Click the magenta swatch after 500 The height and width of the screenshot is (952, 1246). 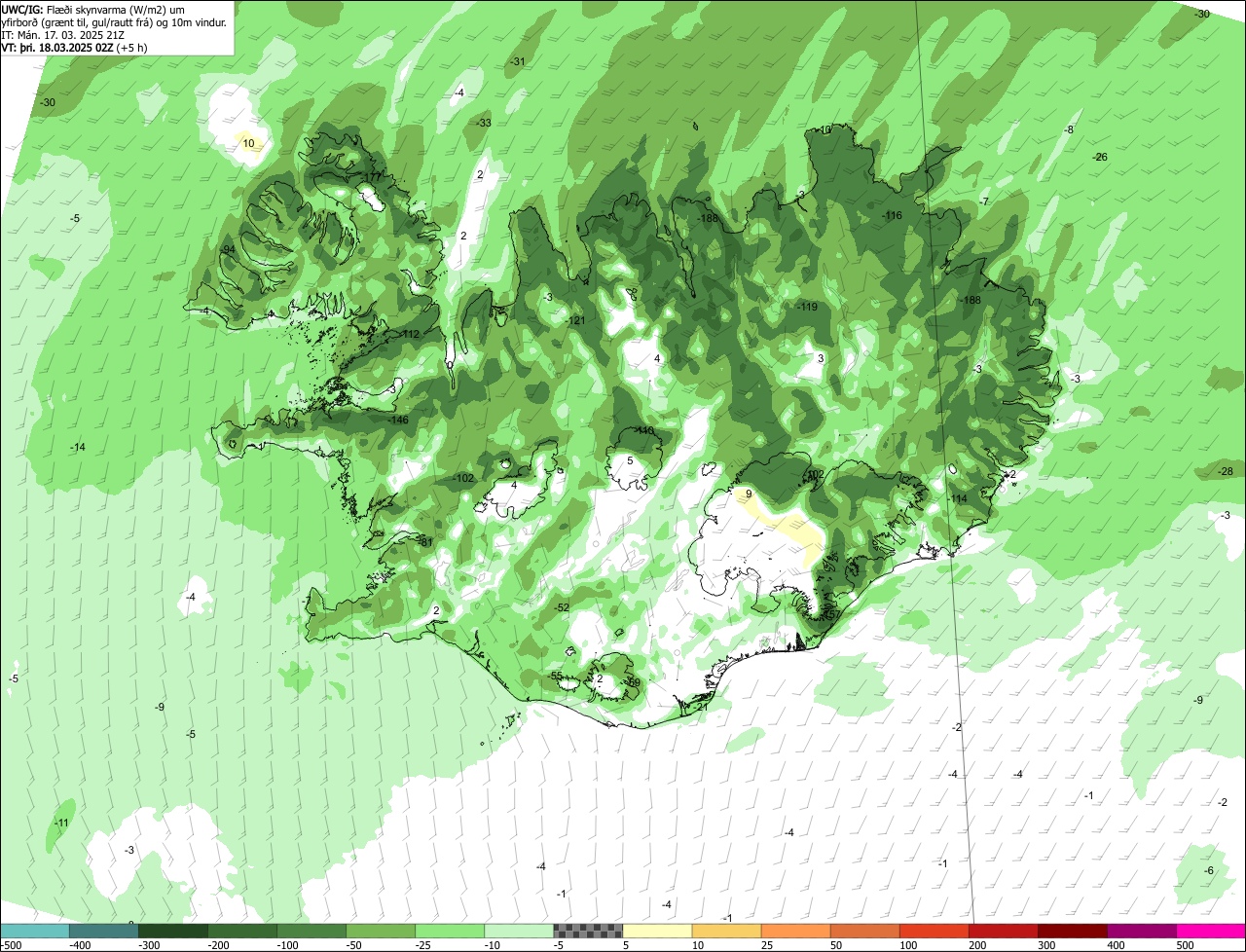pyautogui.click(x=1211, y=932)
